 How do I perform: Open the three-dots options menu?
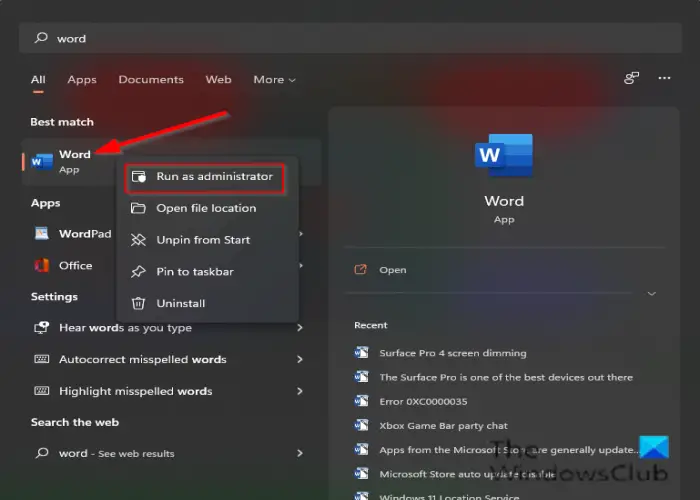[x=664, y=78]
